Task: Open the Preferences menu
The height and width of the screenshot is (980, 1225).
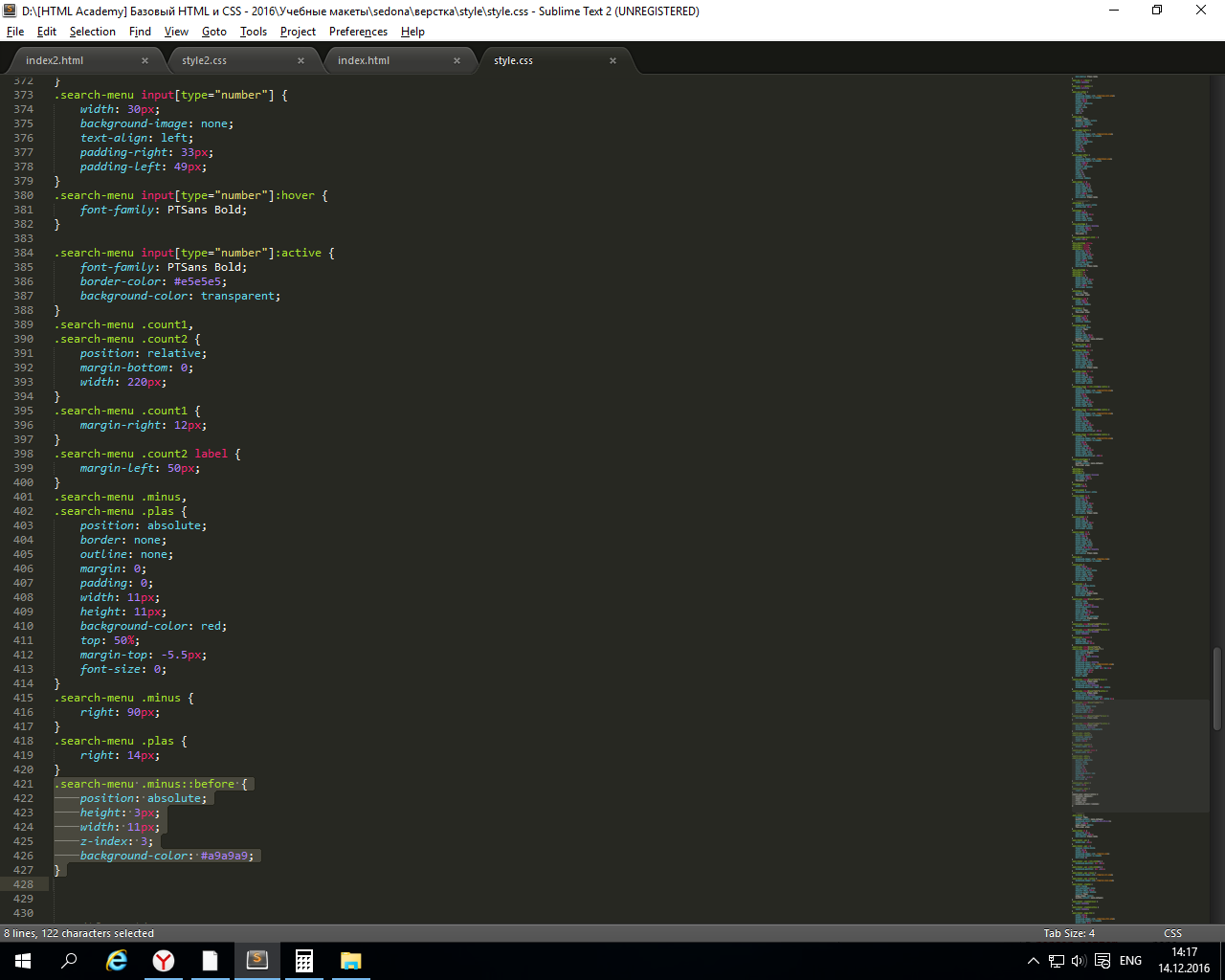Action: 358,32
